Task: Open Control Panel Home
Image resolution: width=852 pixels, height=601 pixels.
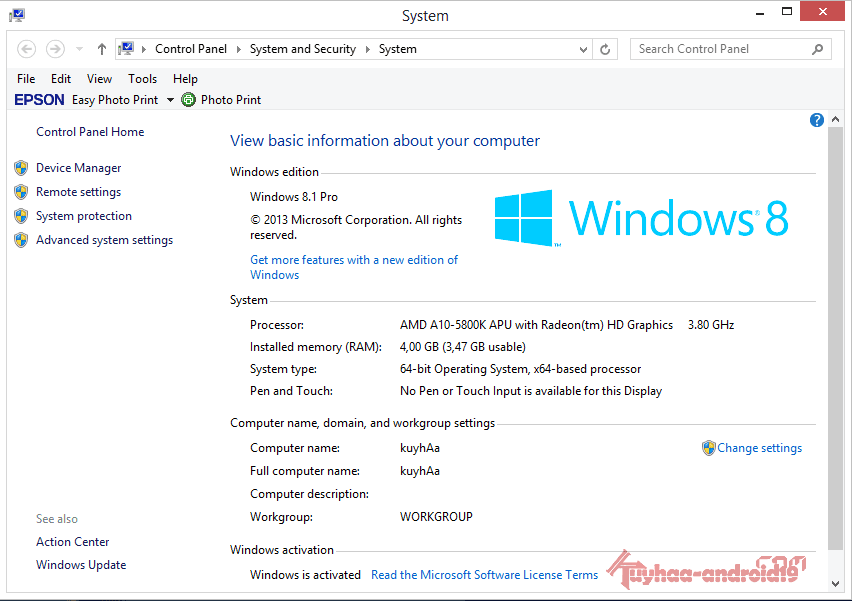Action: point(90,132)
